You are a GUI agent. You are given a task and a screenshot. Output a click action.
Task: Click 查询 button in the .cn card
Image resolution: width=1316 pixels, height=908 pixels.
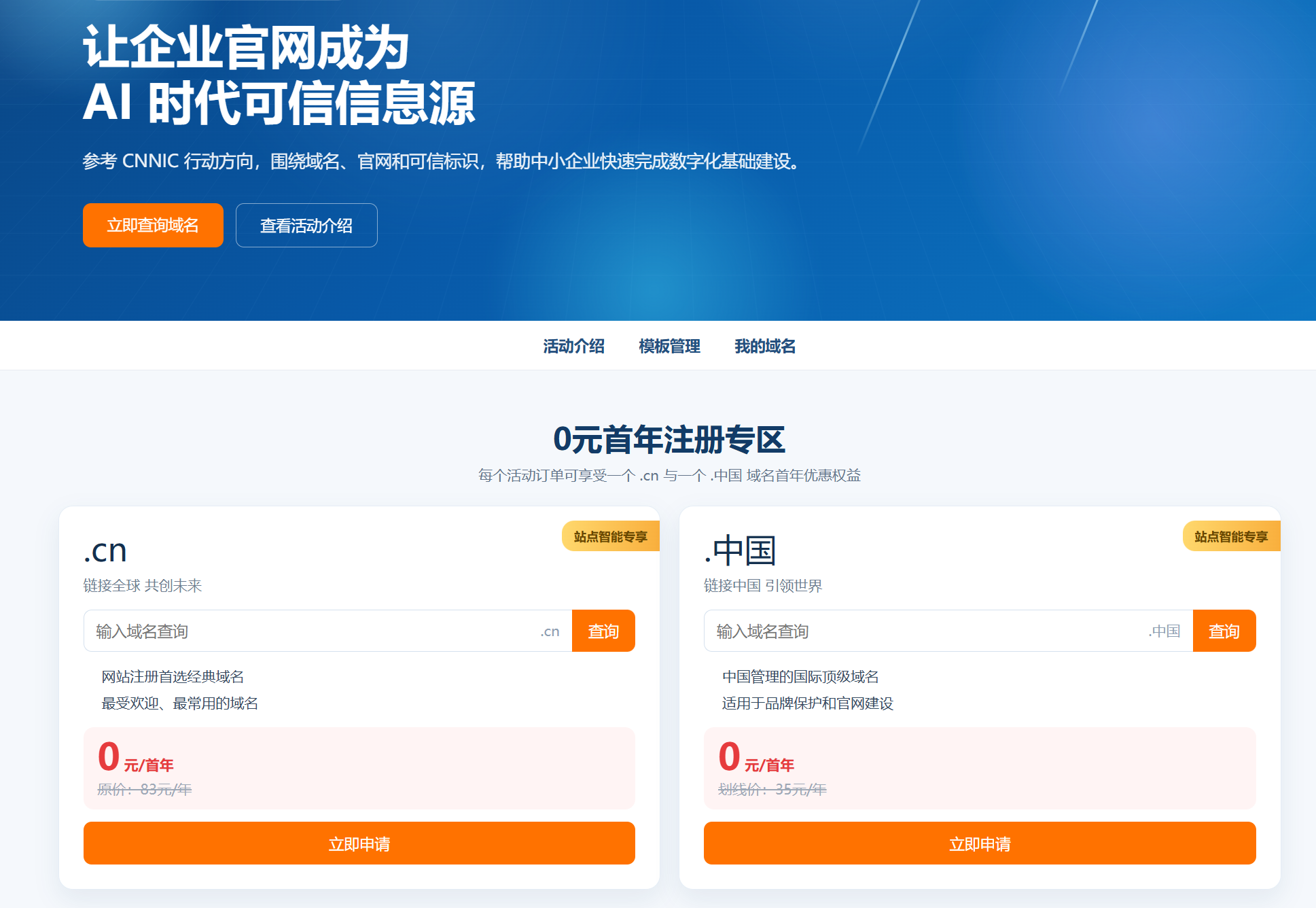(603, 631)
